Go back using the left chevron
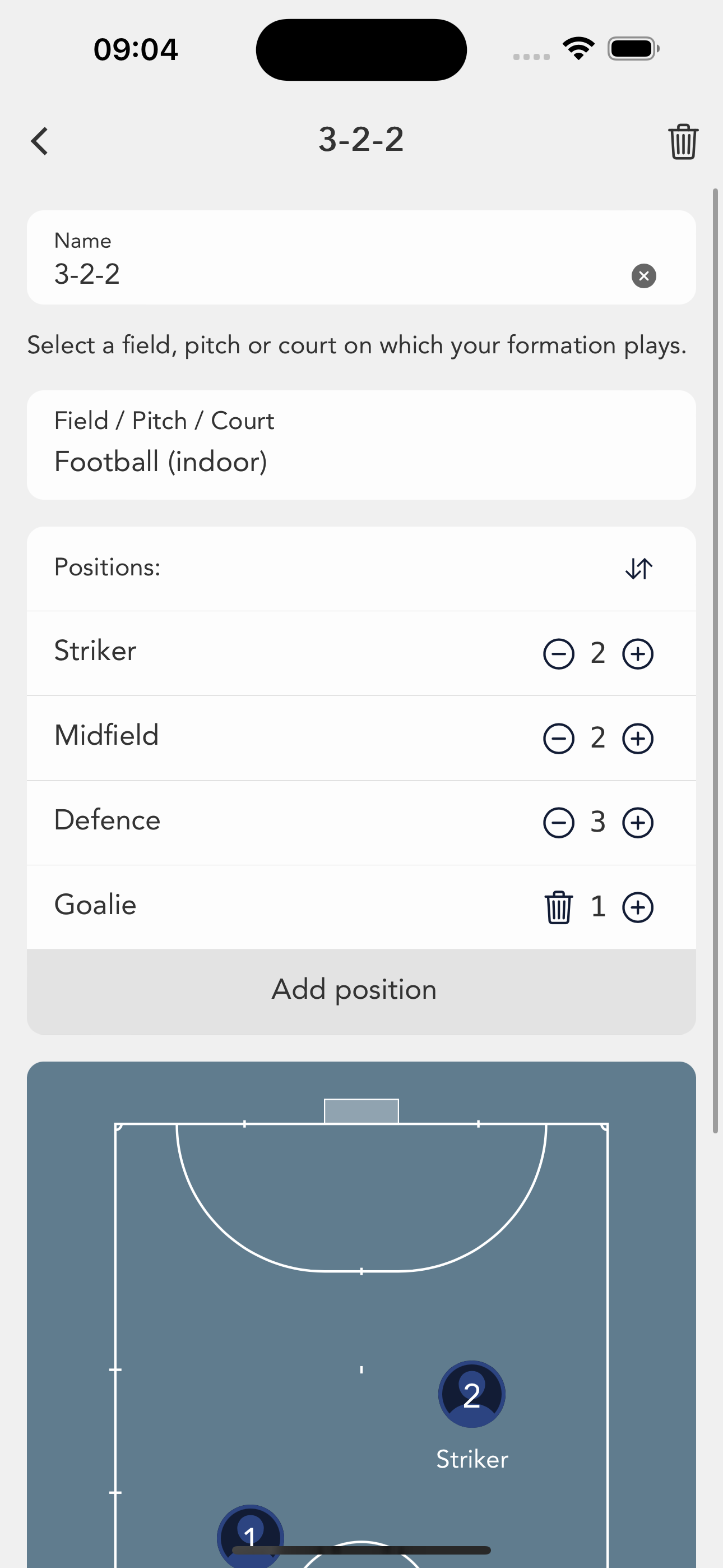Viewport: 723px width, 1568px height. [40, 141]
